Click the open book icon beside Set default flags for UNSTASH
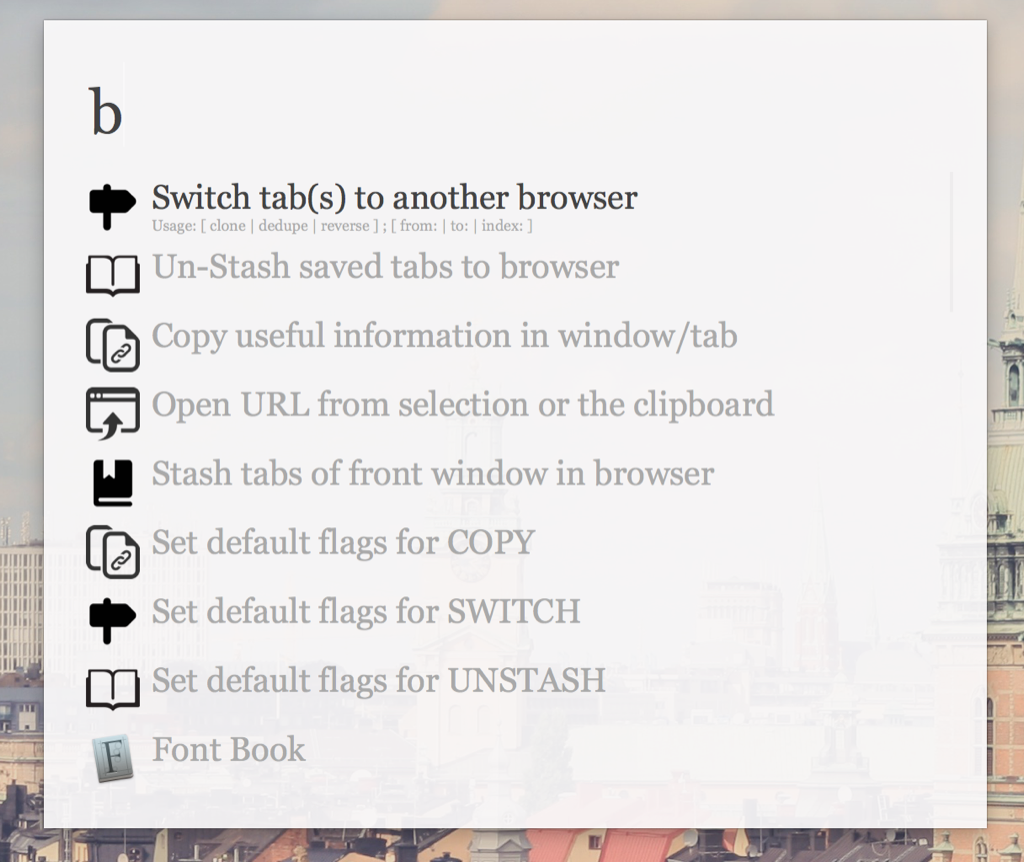Image resolution: width=1024 pixels, height=862 pixels. click(x=112, y=689)
